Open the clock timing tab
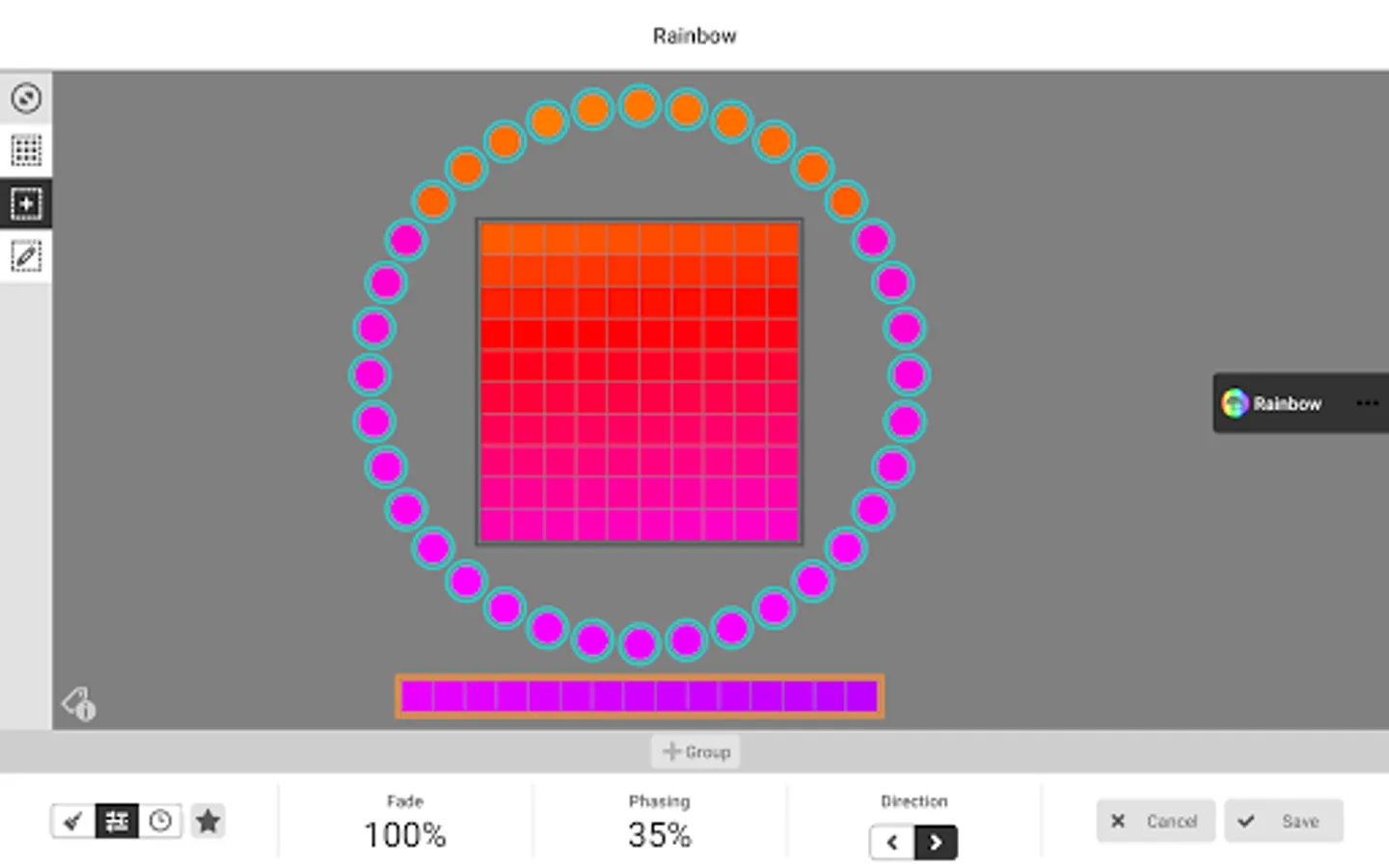 tap(160, 822)
